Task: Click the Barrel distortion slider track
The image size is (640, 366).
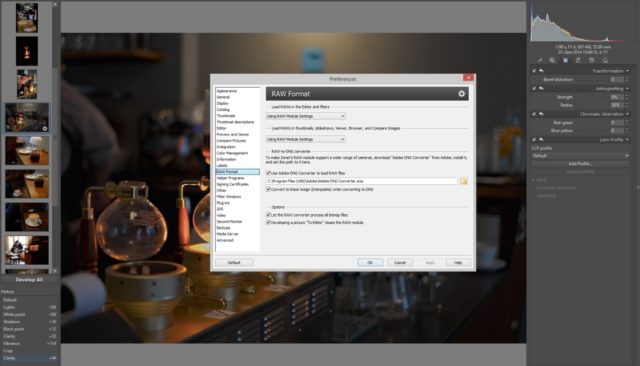Action: [x=591, y=80]
